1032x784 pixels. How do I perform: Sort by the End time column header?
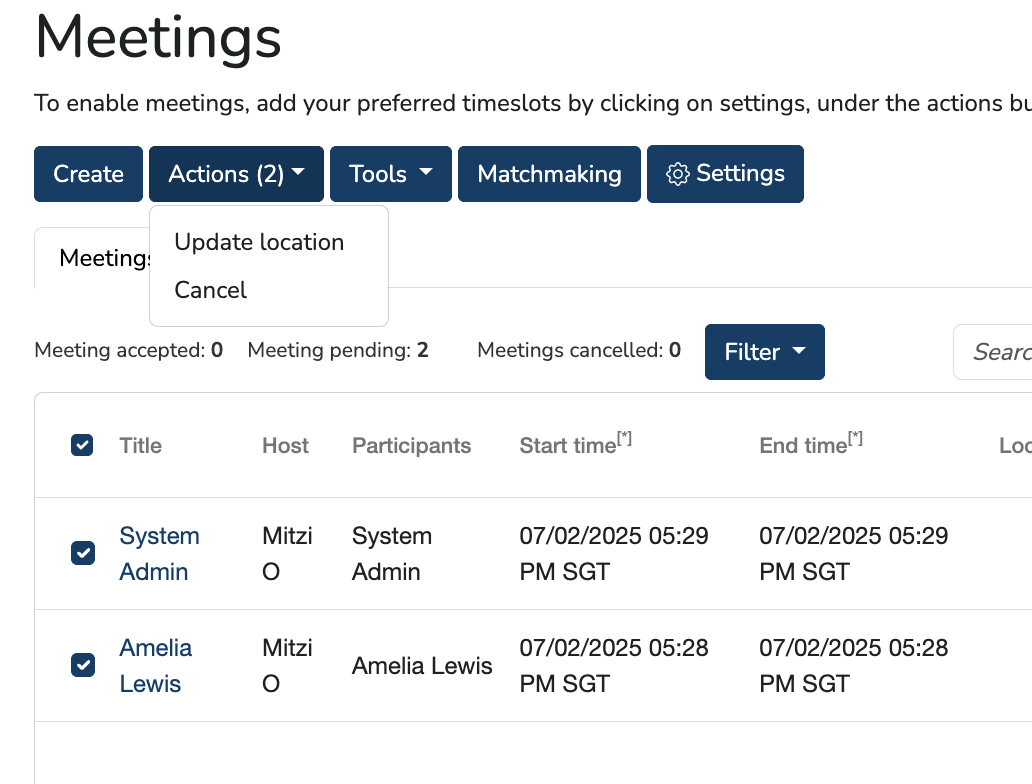point(803,446)
